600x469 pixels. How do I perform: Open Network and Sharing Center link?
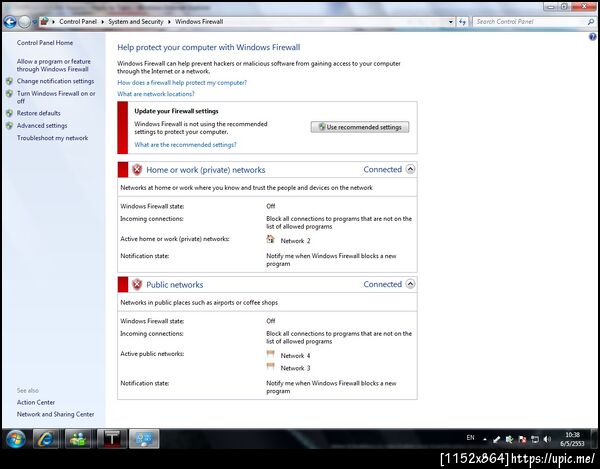click(x=55, y=414)
